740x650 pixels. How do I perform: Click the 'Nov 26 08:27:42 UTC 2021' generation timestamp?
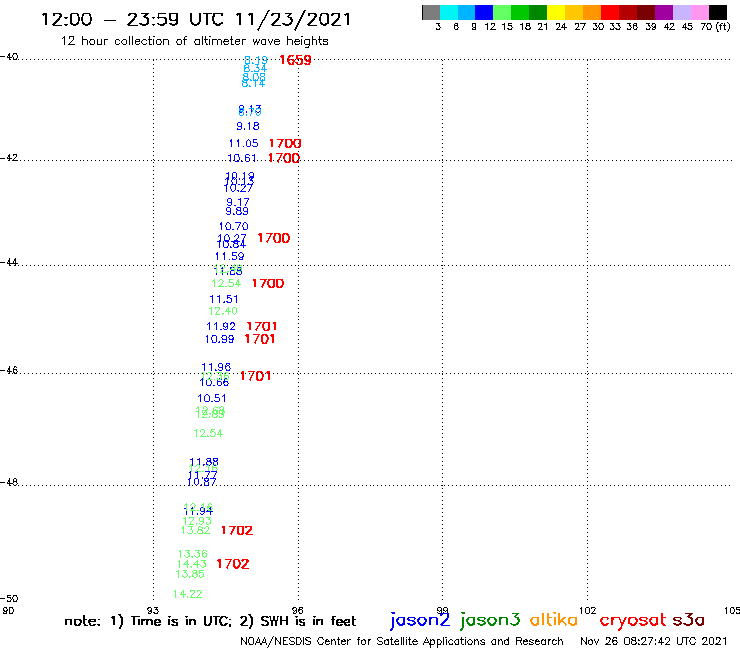click(x=654, y=641)
